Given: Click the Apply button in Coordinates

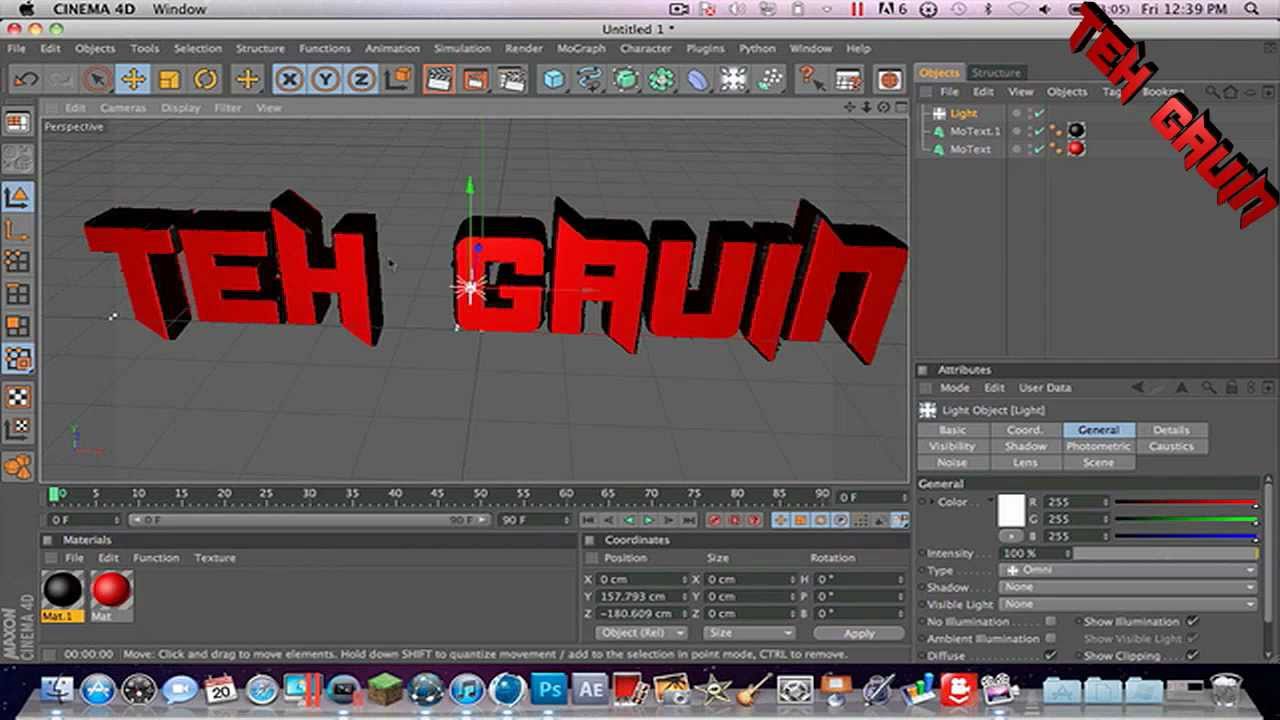Looking at the screenshot, I should (x=858, y=633).
